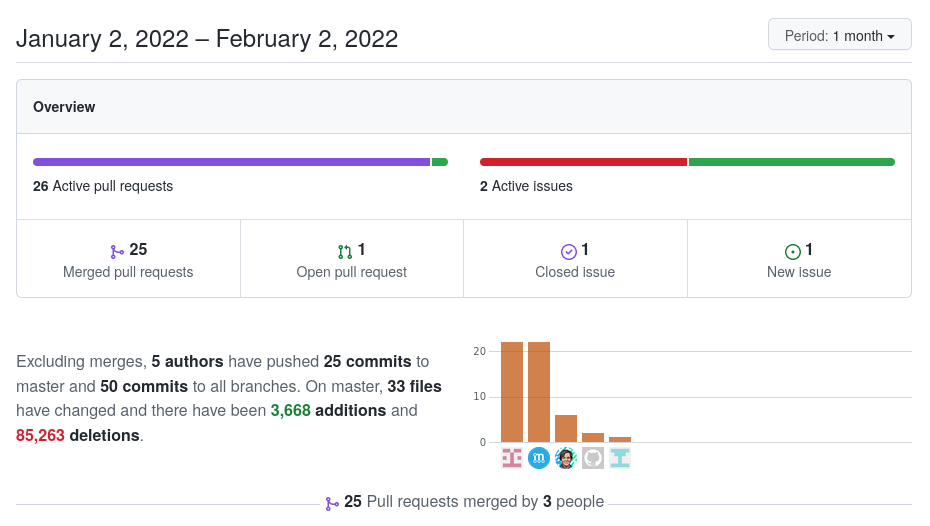The width and height of the screenshot is (930, 526).
Task: Click the "26 Active pull requests" label
Action: [x=103, y=186]
